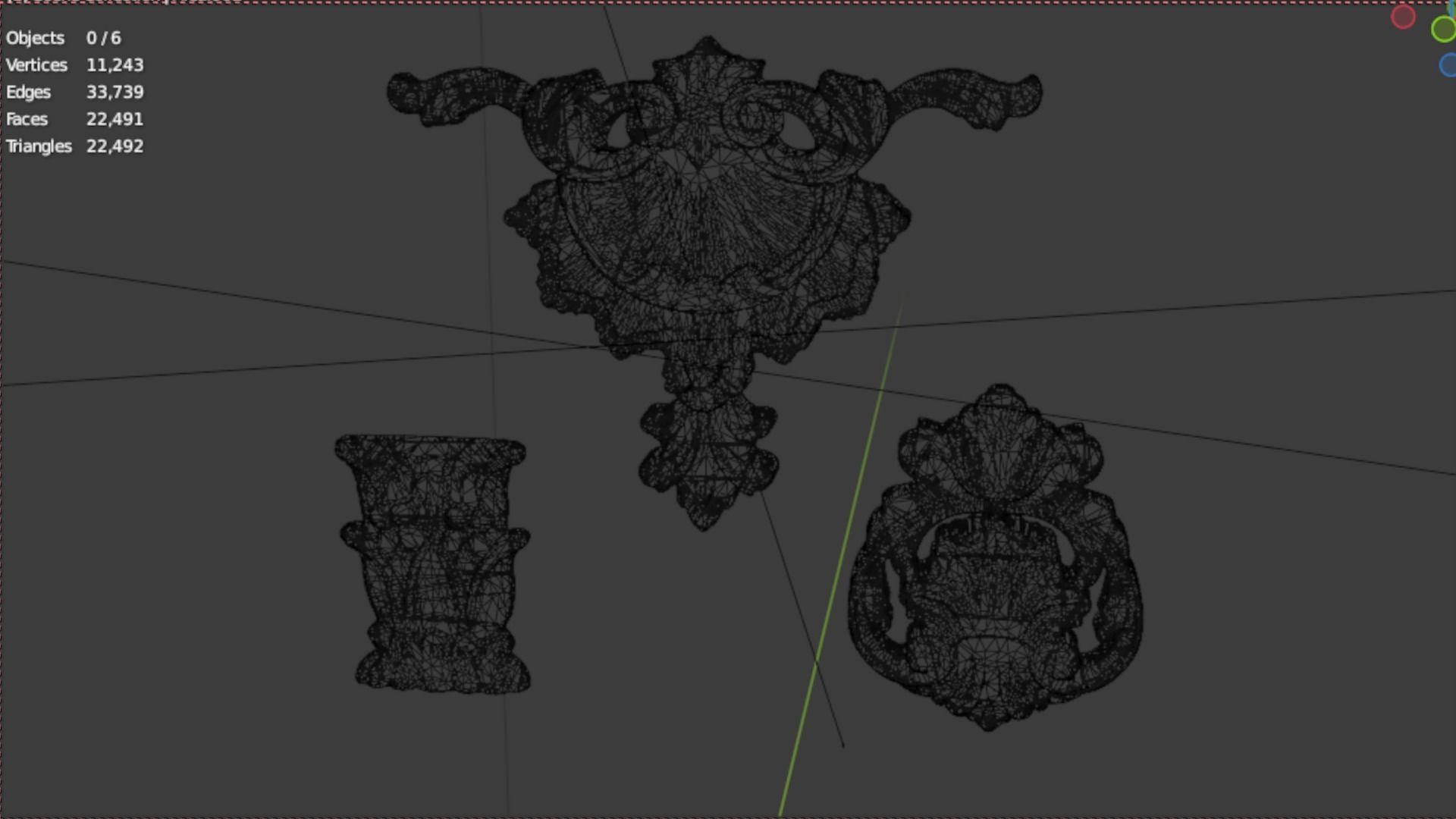Click the Edges 33,739 statistic
This screenshot has width=1456, height=819.
[x=75, y=93]
